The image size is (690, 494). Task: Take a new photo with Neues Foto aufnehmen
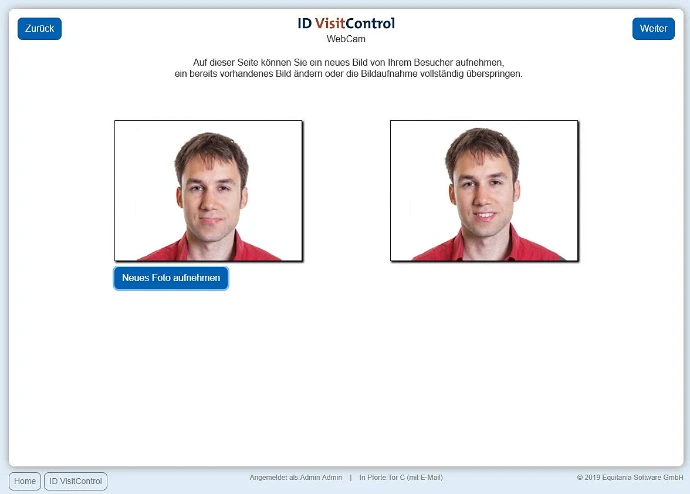(x=171, y=278)
